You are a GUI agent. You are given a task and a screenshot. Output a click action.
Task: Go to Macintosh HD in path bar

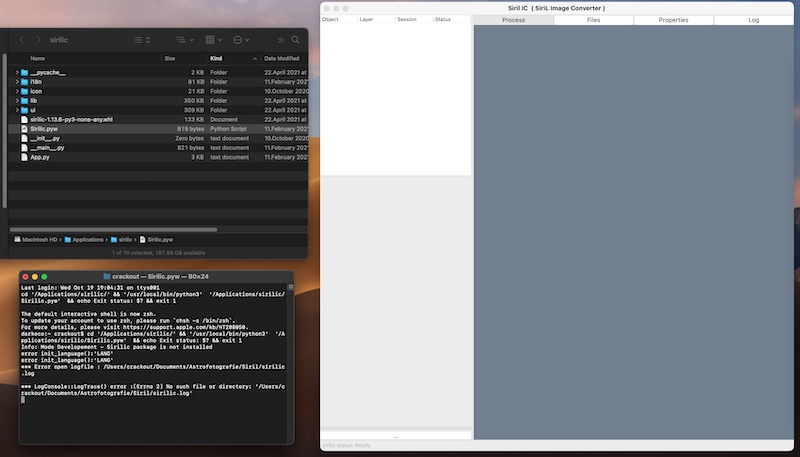pyautogui.click(x=36, y=239)
